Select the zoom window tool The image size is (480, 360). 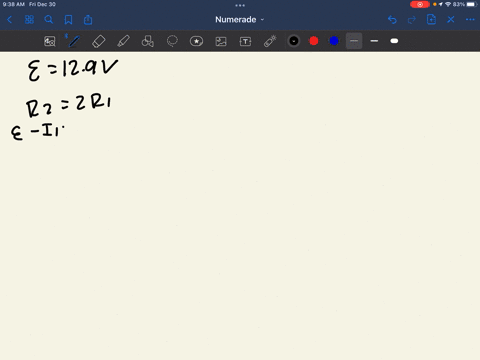[50, 41]
